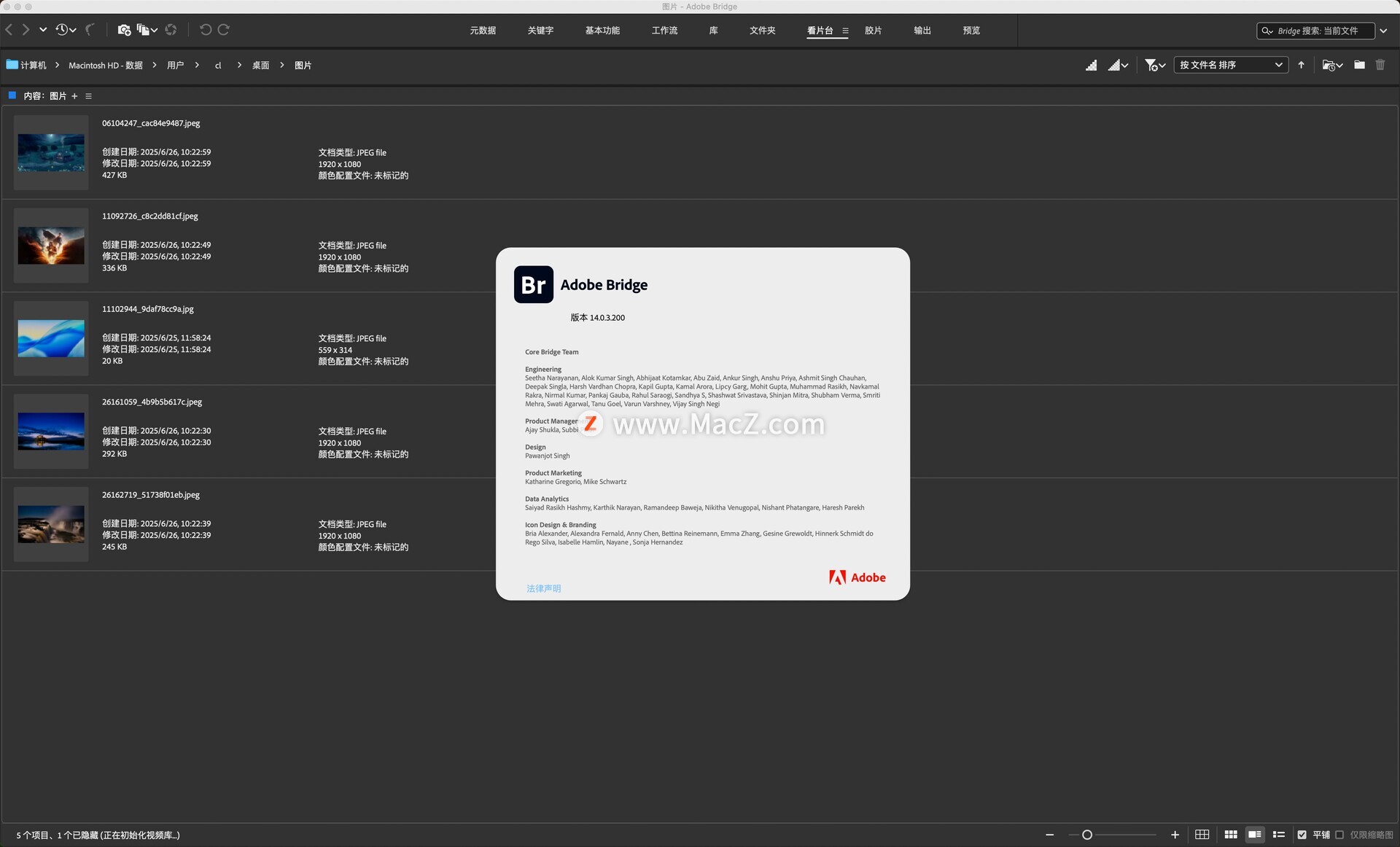Click the boomerang return icon
Image resolution: width=1400 pixels, height=847 pixels.
pyautogui.click(x=90, y=30)
